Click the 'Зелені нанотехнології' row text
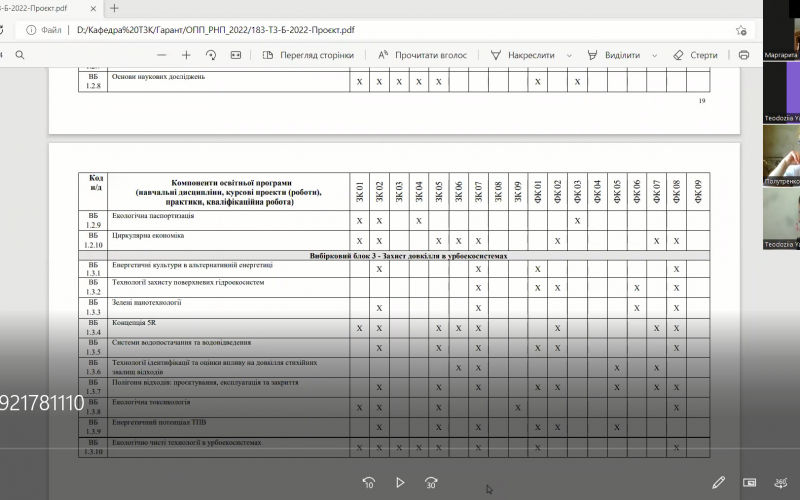Viewport: 800px width, 500px height. tap(146, 303)
